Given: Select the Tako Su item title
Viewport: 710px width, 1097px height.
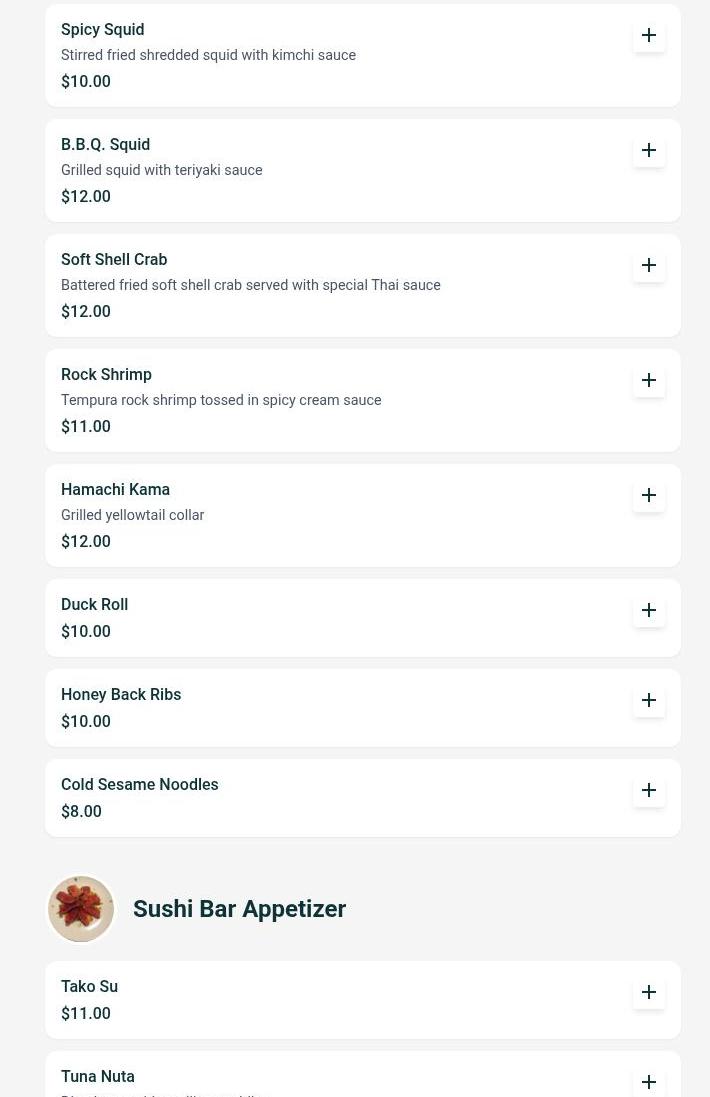Looking at the screenshot, I should pyautogui.click(x=90, y=986).
